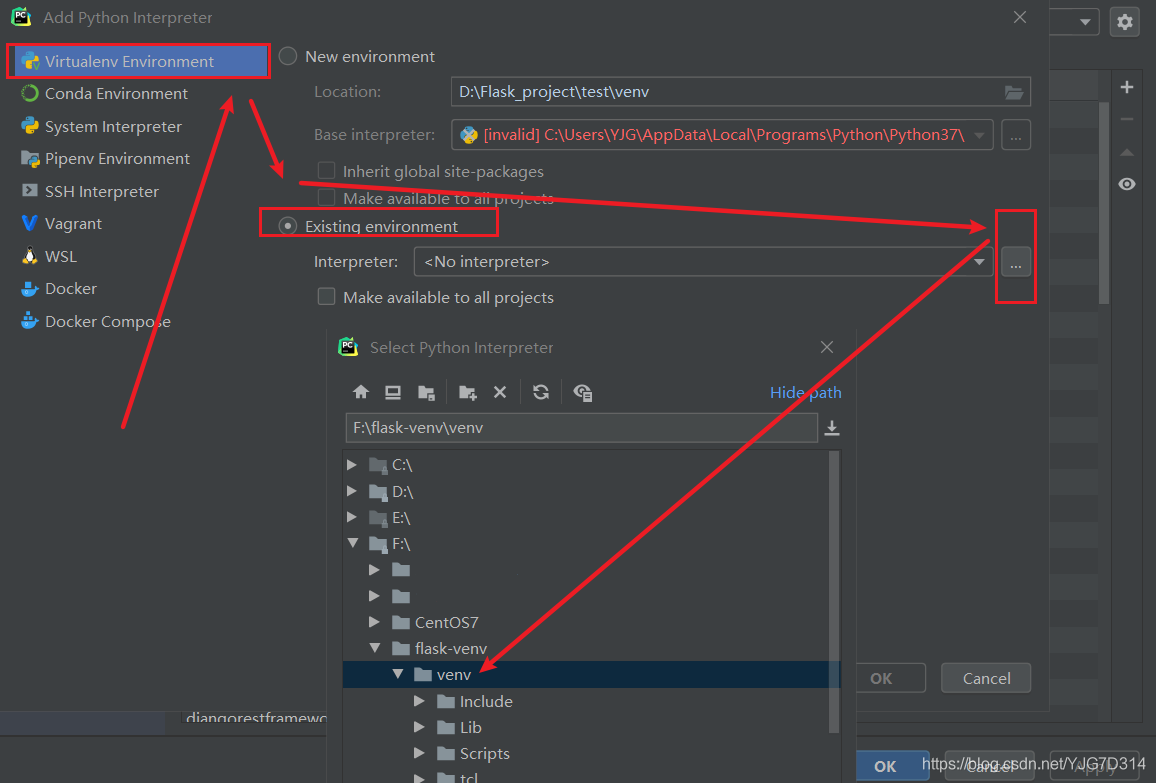Click the Desktop directory icon
This screenshot has height=783, width=1156.
(x=393, y=392)
